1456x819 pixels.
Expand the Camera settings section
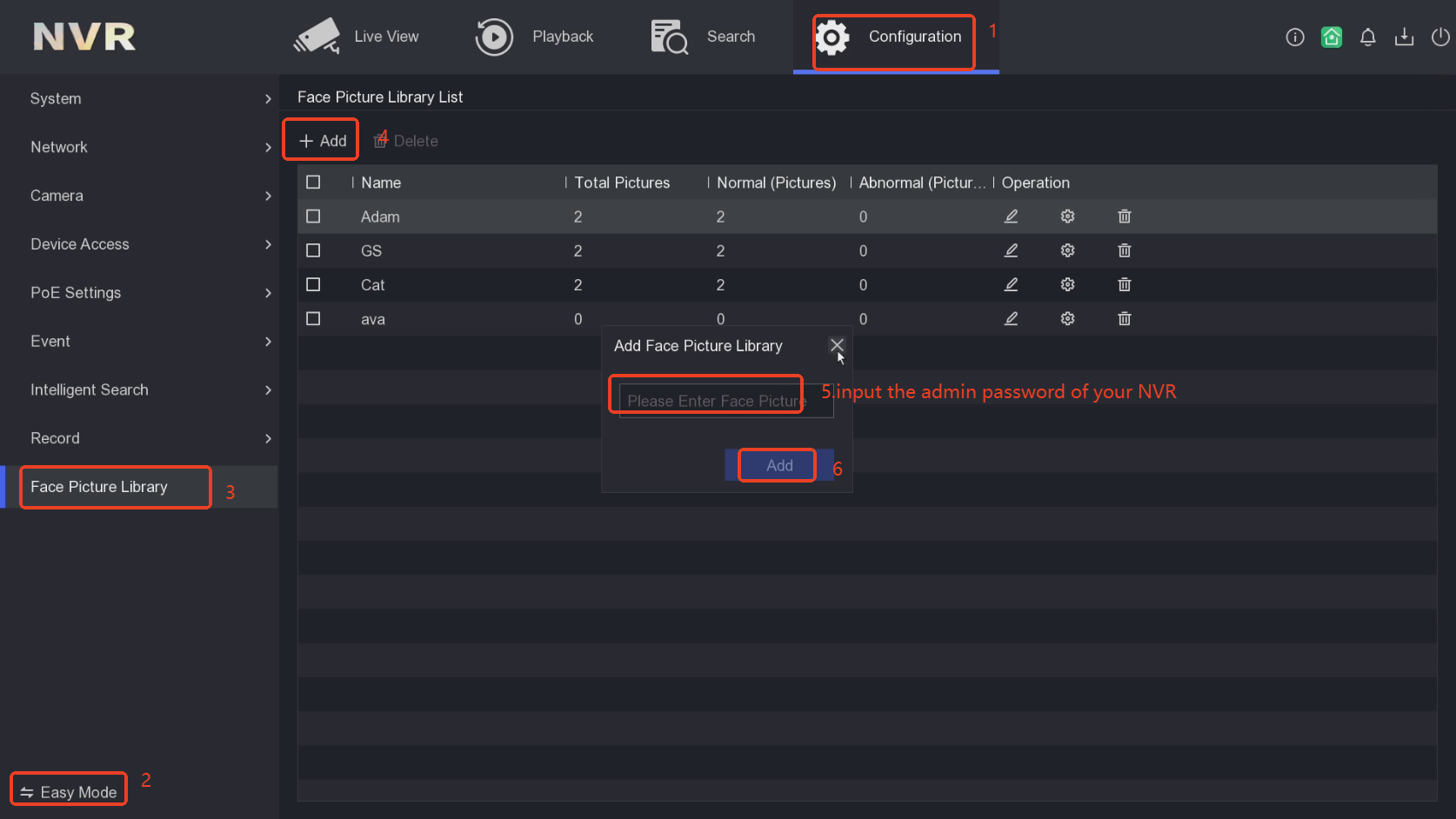tap(139, 196)
